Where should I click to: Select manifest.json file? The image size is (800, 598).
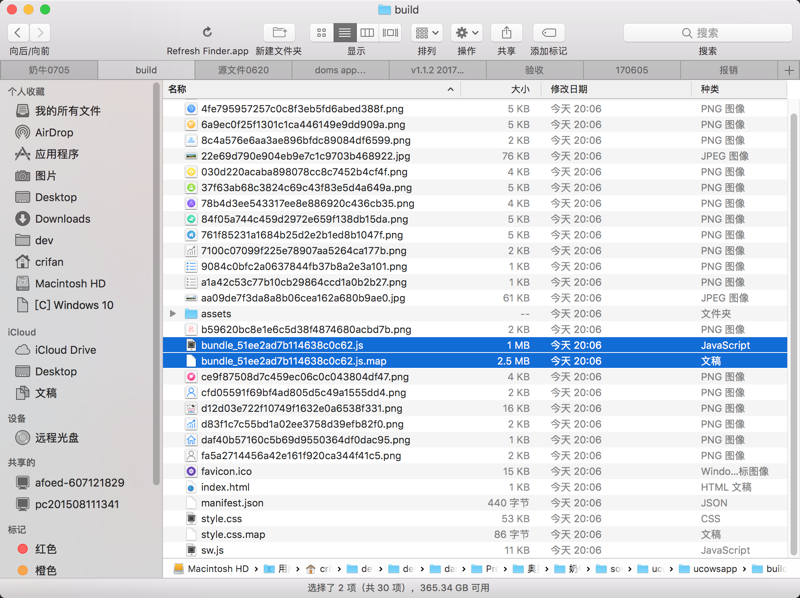pyautogui.click(x=475, y=503)
